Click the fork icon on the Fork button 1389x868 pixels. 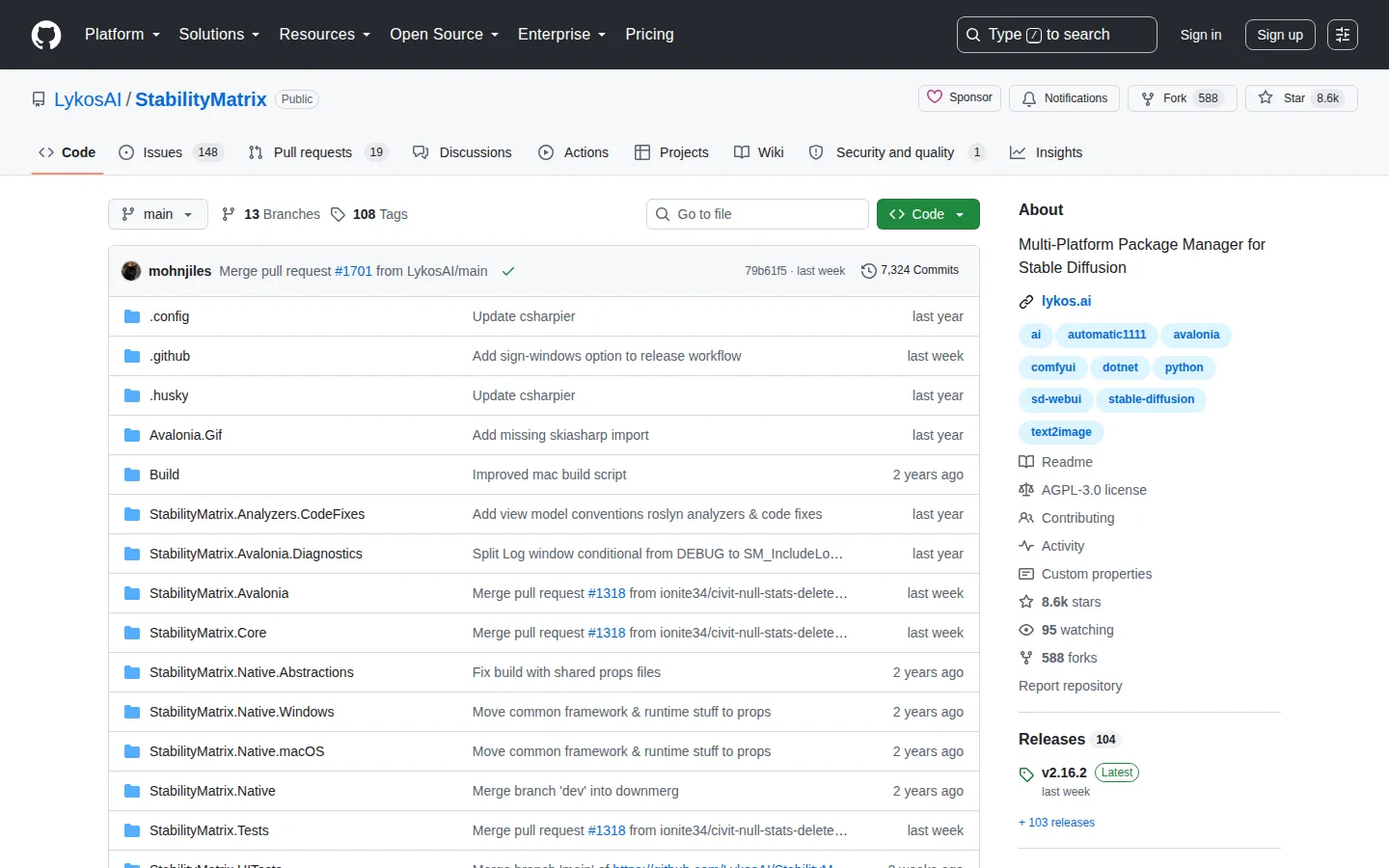1148,98
